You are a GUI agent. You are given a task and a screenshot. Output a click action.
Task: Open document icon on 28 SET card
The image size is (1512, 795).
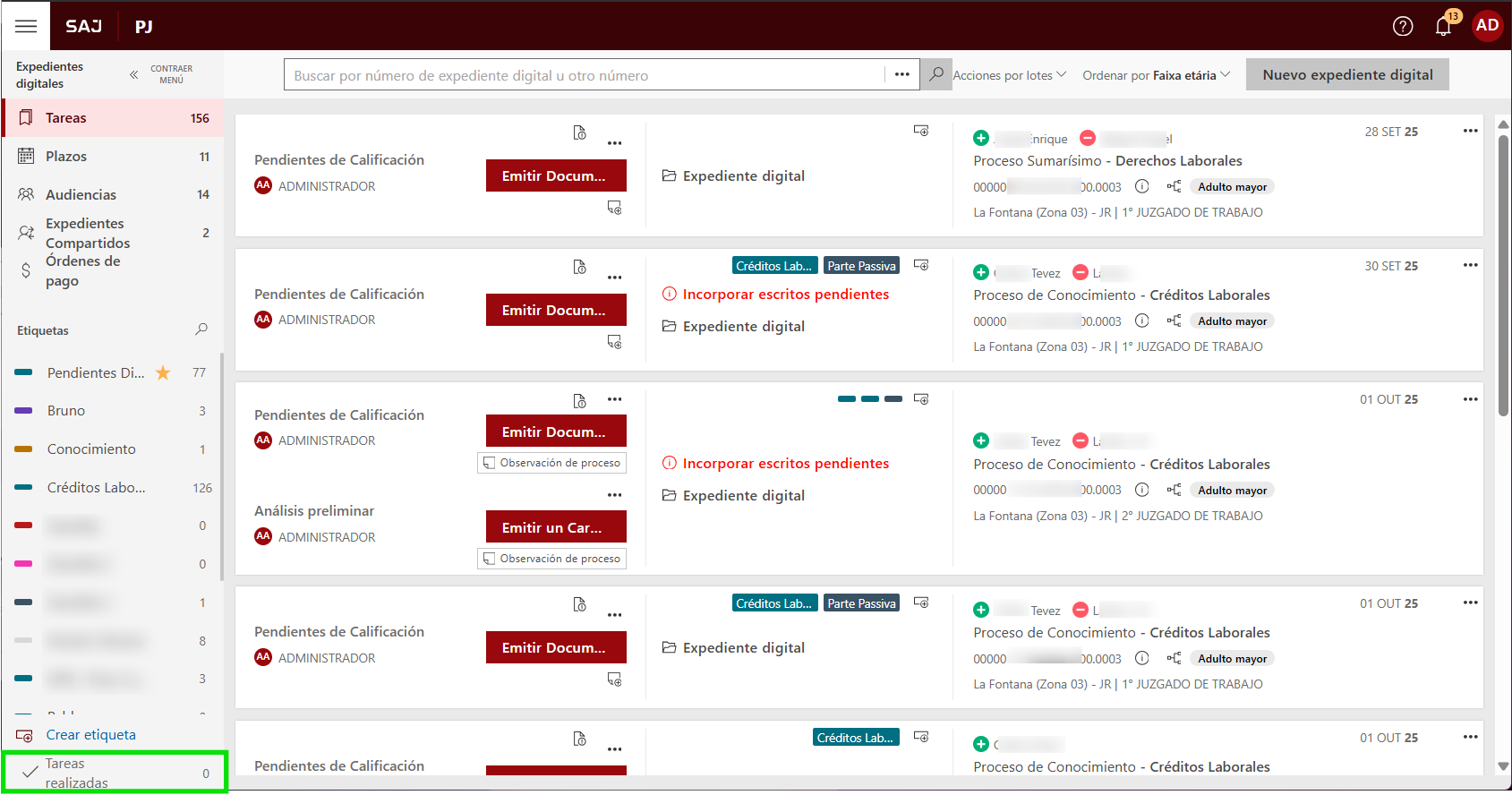(580, 133)
